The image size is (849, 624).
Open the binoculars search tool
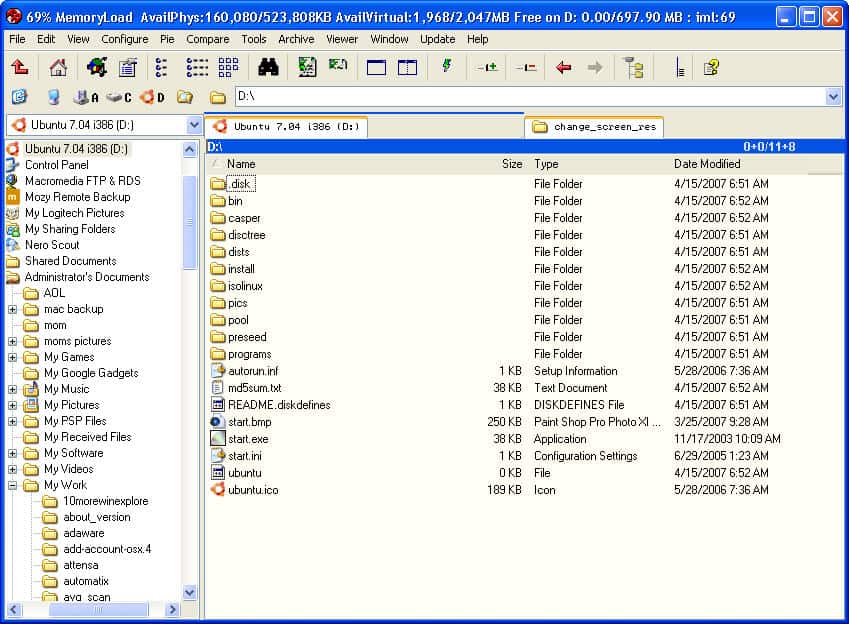(x=268, y=68)
